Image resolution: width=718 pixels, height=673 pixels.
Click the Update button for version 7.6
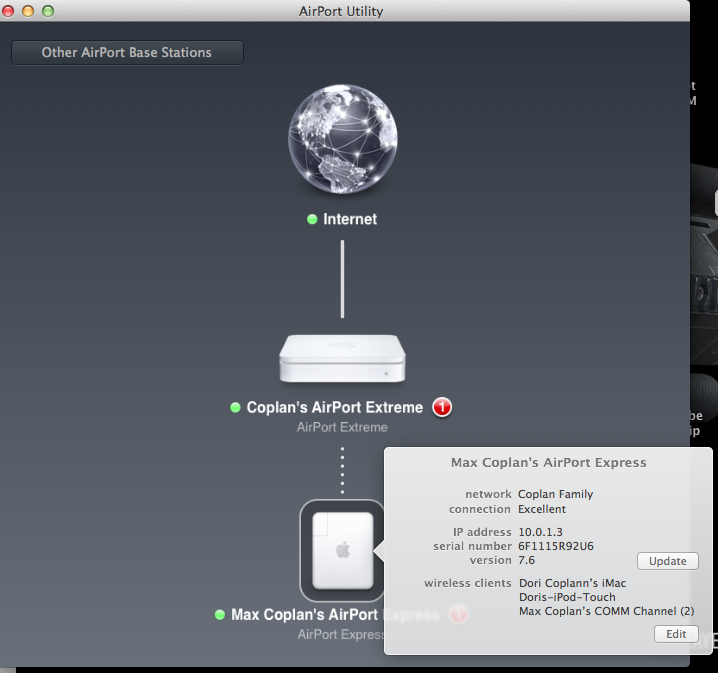click(x=668, y=561)
